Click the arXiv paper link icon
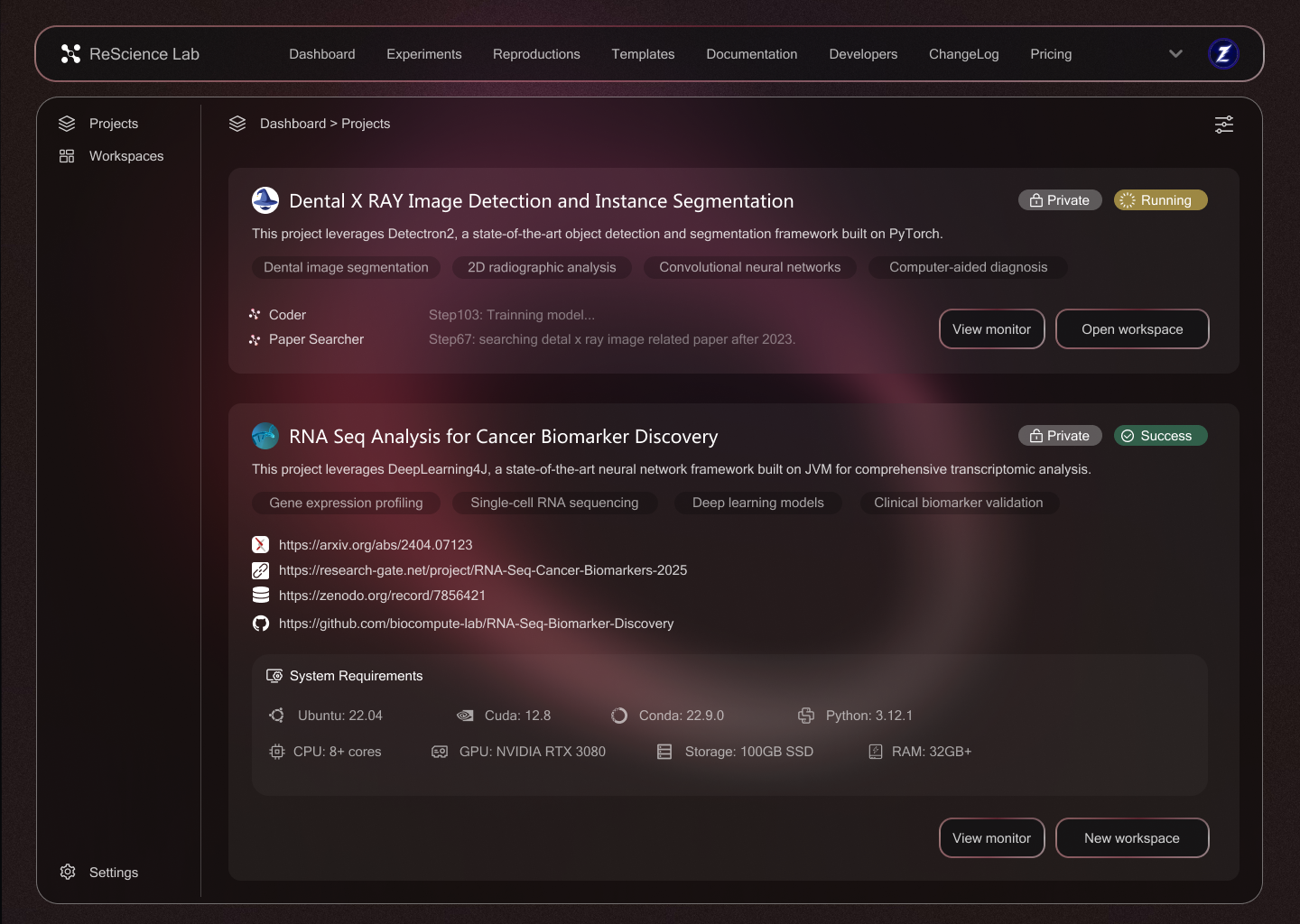The width and height of the screenshot is (1300, 924). point(261,545)
